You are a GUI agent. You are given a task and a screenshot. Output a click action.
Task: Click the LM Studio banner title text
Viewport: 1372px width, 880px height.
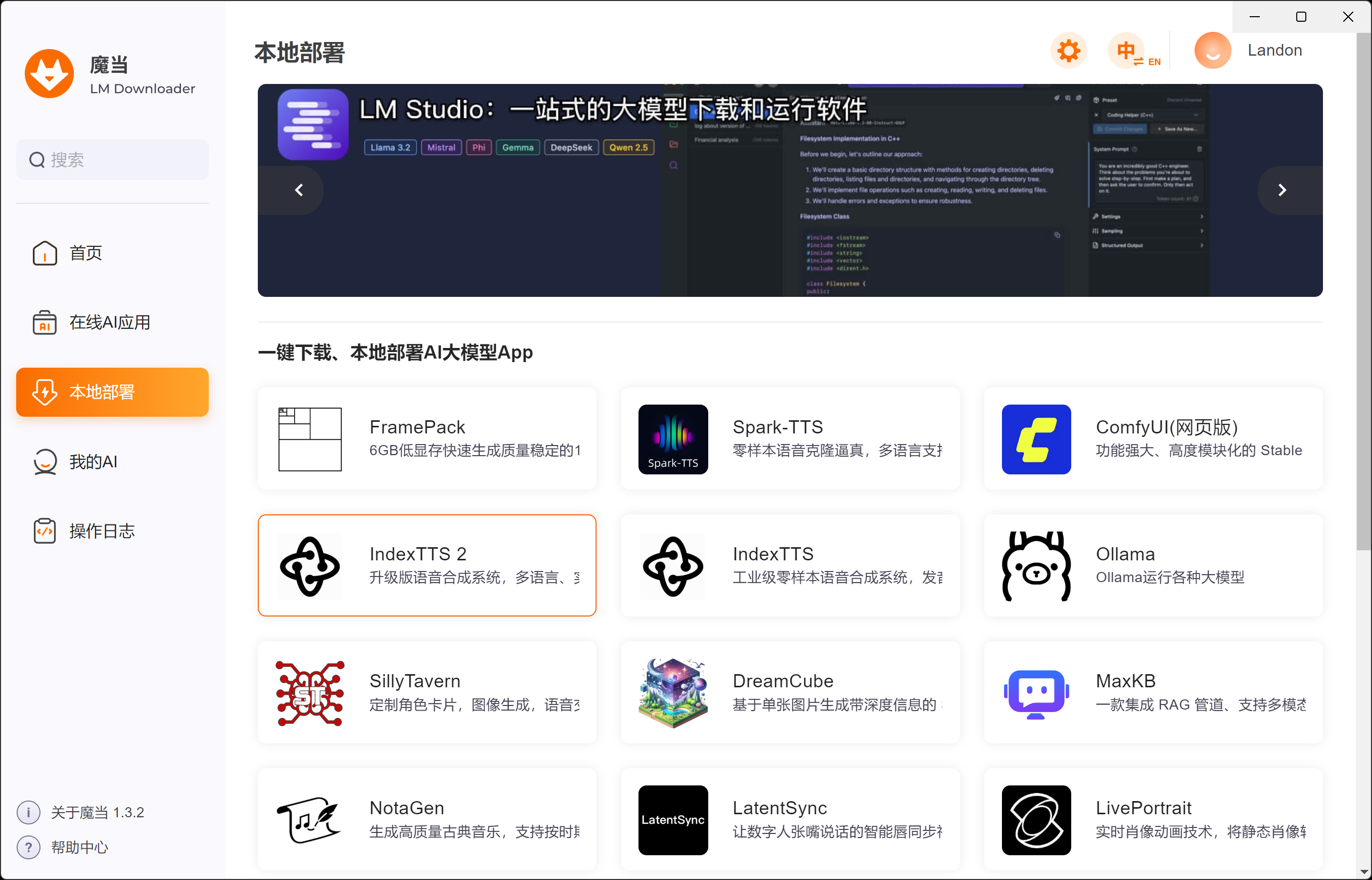pyautogui.click(x=612, y=109)
